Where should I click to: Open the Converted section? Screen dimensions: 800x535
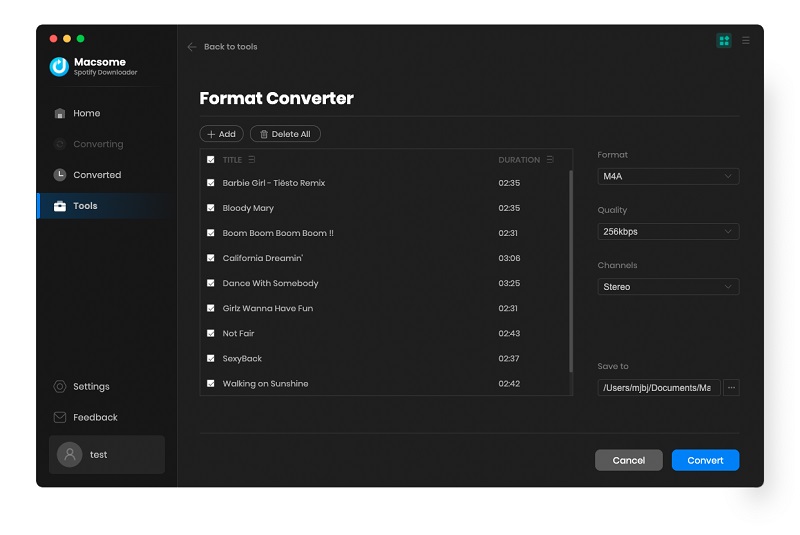click(x=97, y=175)
